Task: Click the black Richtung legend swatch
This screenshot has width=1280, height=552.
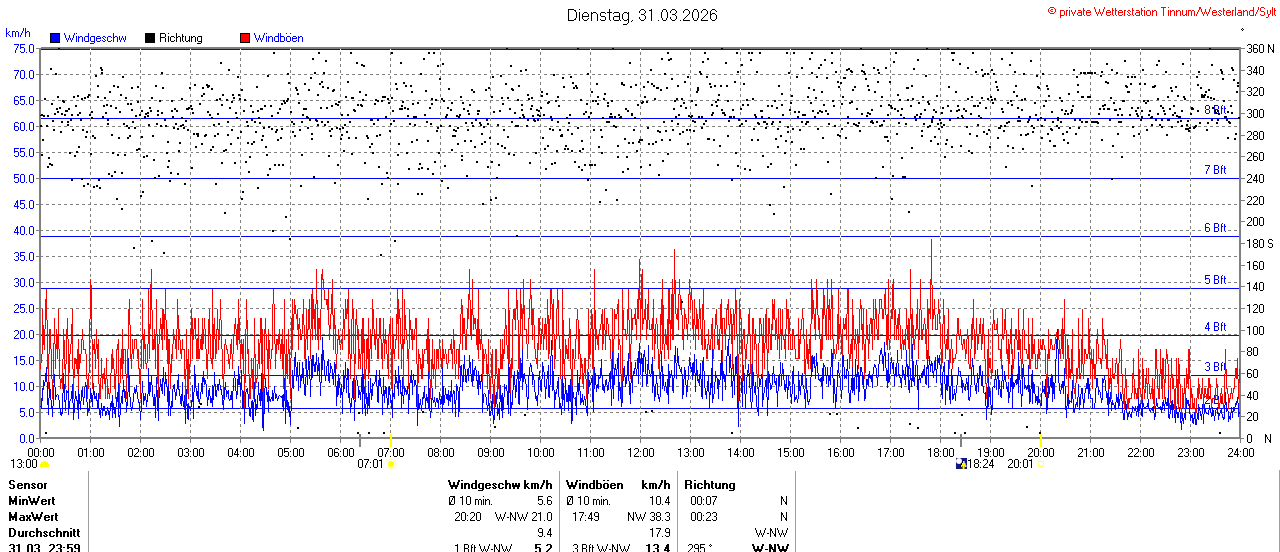Action: coord(150,38)
